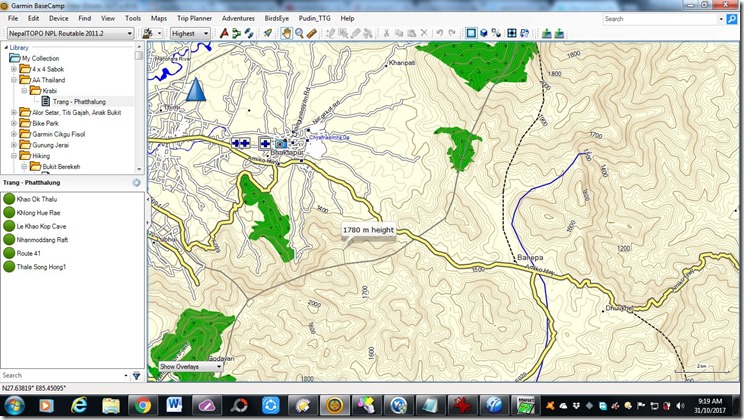The height and width of the screenshot is (420, 744).
Task: Open the File menu
Action: point(13,18)
